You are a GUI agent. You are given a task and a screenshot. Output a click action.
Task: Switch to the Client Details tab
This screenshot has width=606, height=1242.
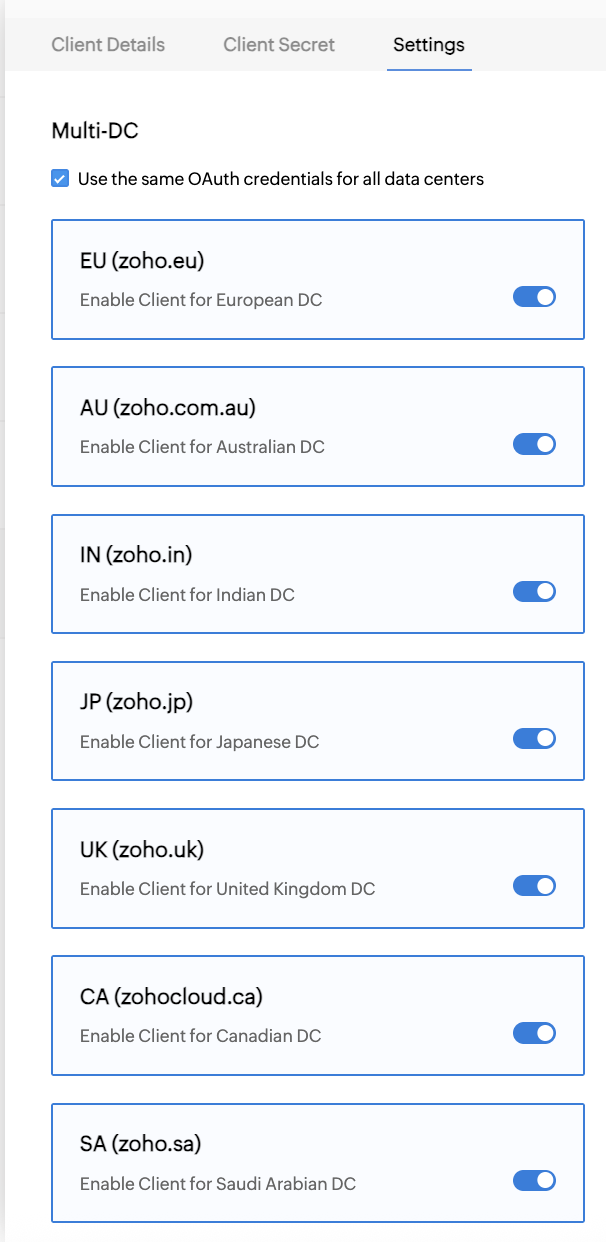pyautogui.click(x=108, y=45)
